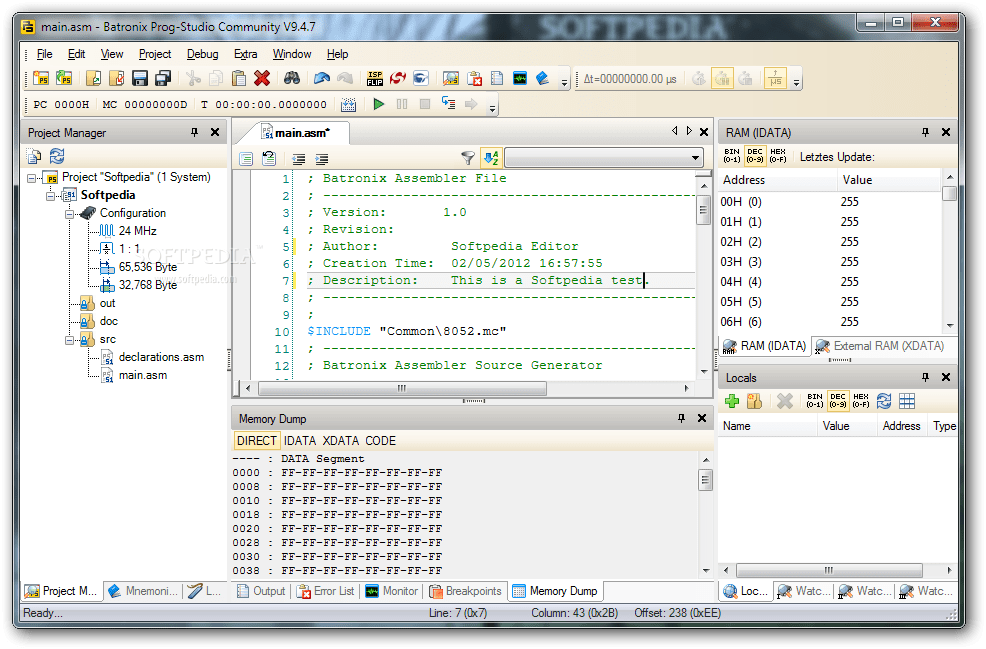Click the refresh icon in Project Manager
Image resolution: width=986 pixels, height=649 pixels.
point(57,156)
